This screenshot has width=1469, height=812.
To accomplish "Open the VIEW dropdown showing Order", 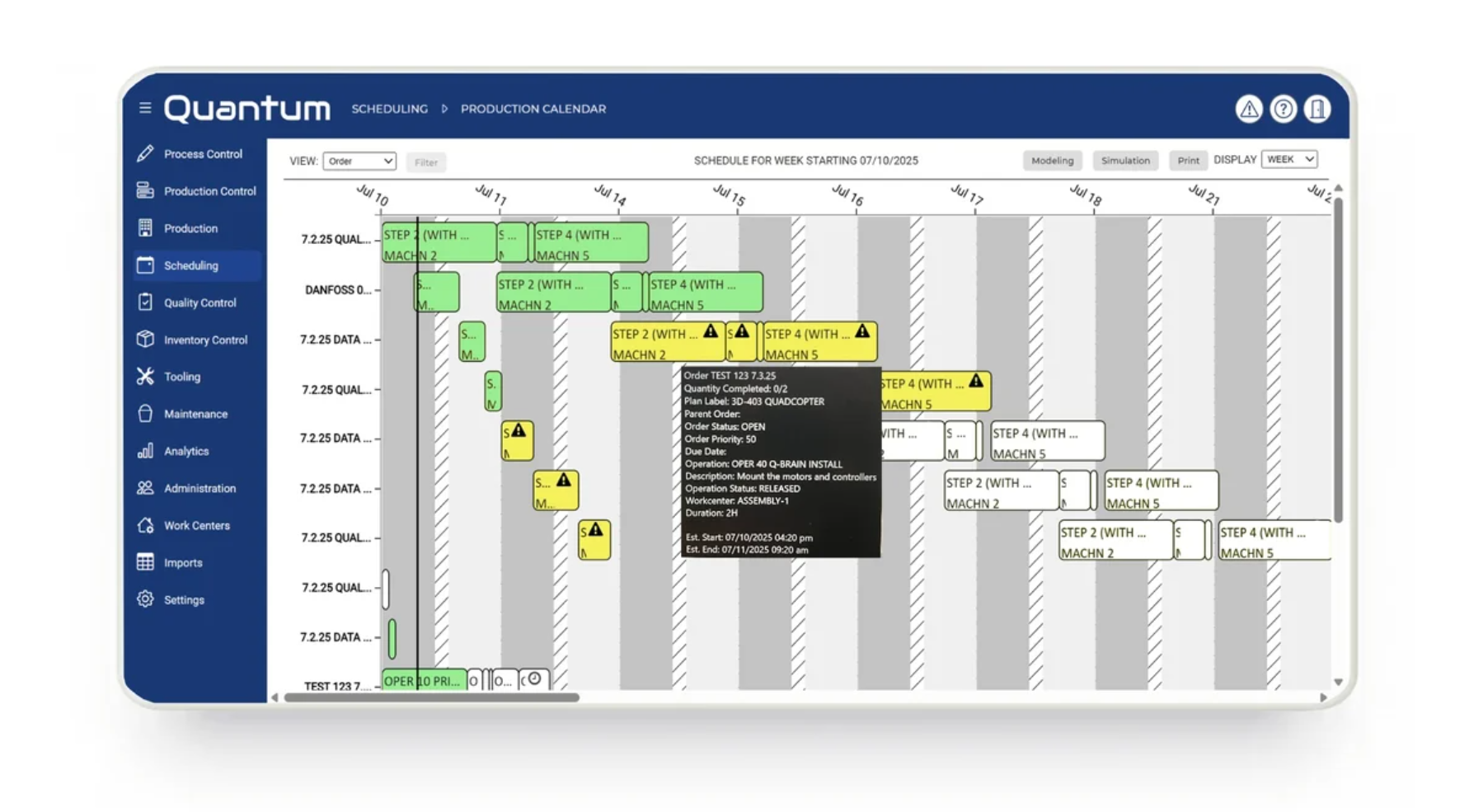I will coord(359,161).
